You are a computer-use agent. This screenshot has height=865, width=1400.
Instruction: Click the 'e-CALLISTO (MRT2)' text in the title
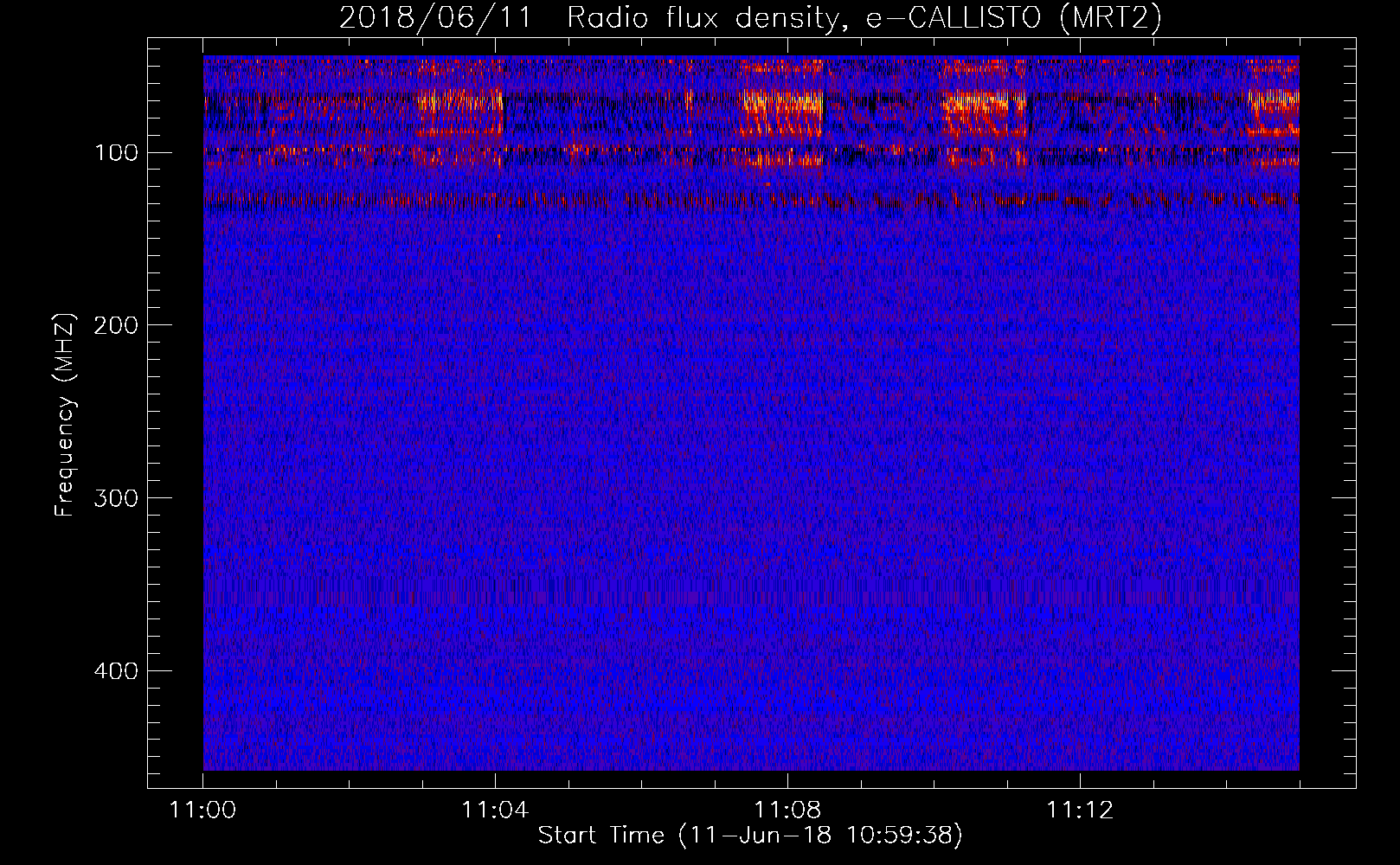(1014, 18)
